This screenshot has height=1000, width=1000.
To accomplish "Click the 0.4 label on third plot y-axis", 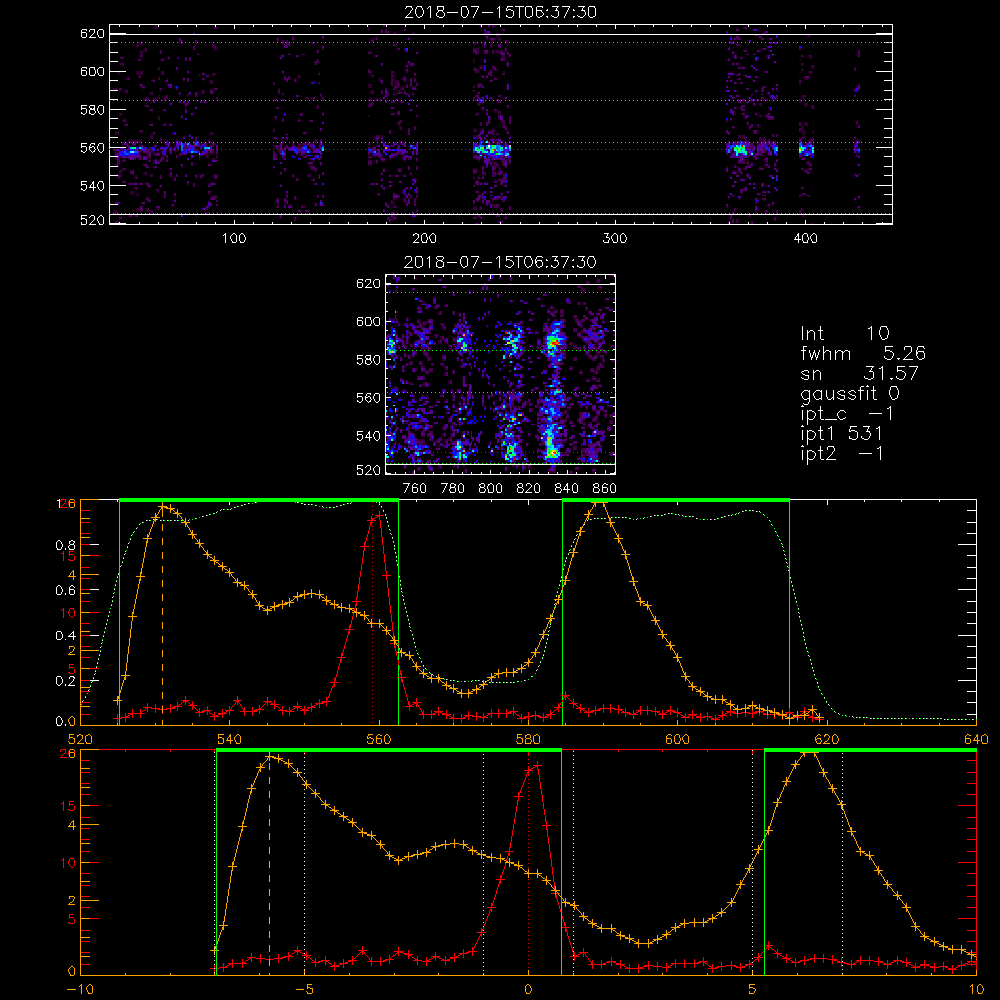I will (x=67, y=636).
